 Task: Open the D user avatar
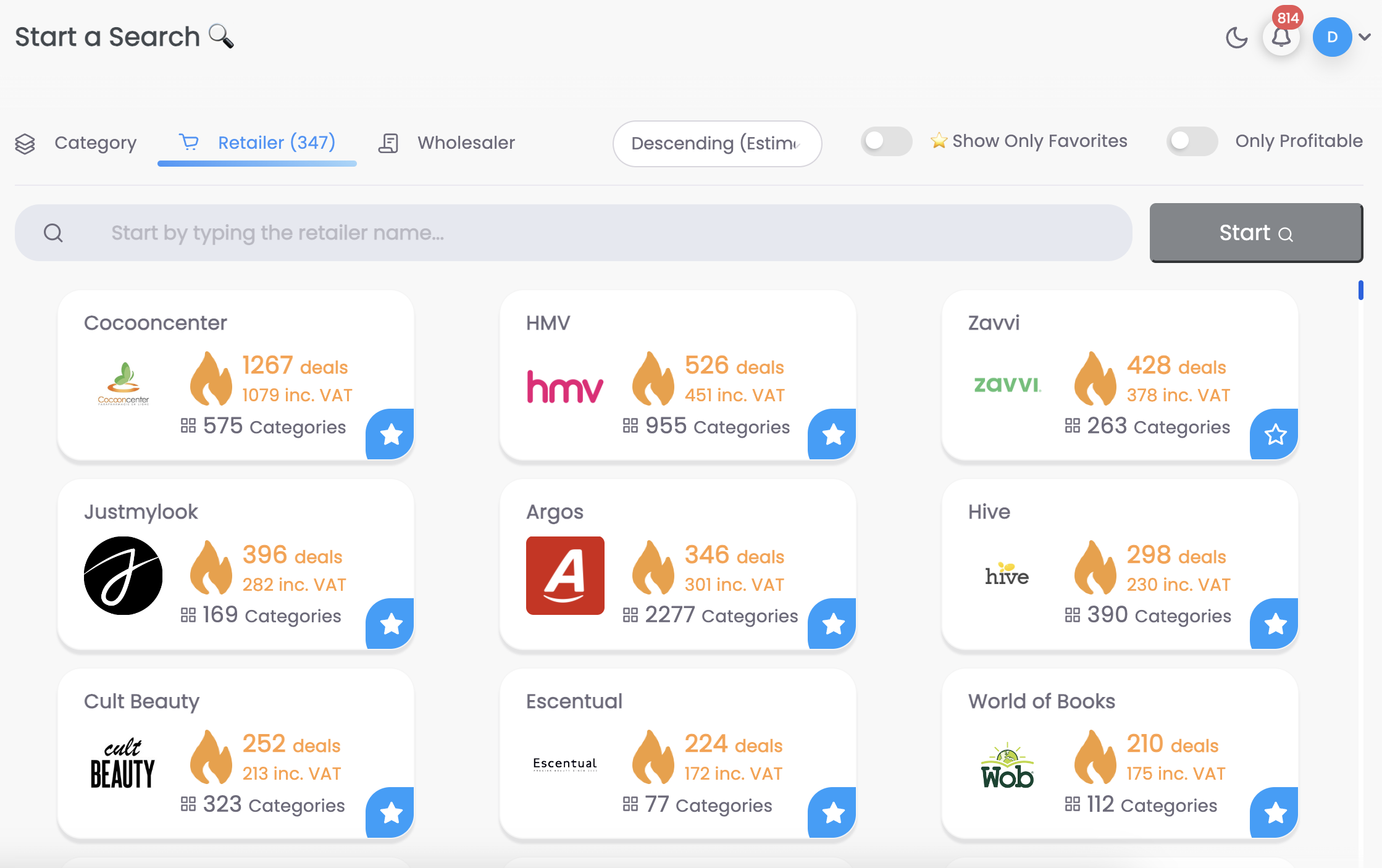(1332, 37)
